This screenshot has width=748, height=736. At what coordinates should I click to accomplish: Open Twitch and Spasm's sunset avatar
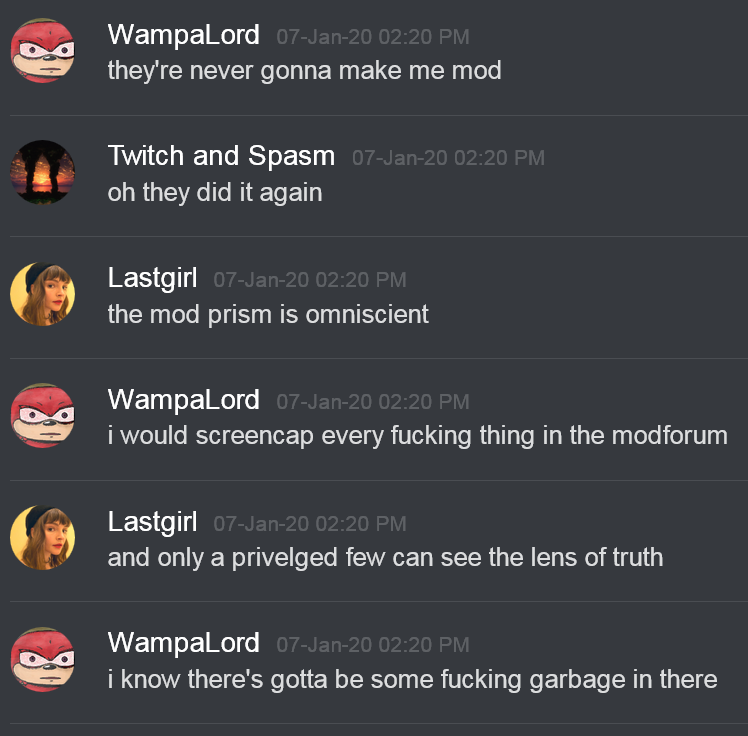42,172
